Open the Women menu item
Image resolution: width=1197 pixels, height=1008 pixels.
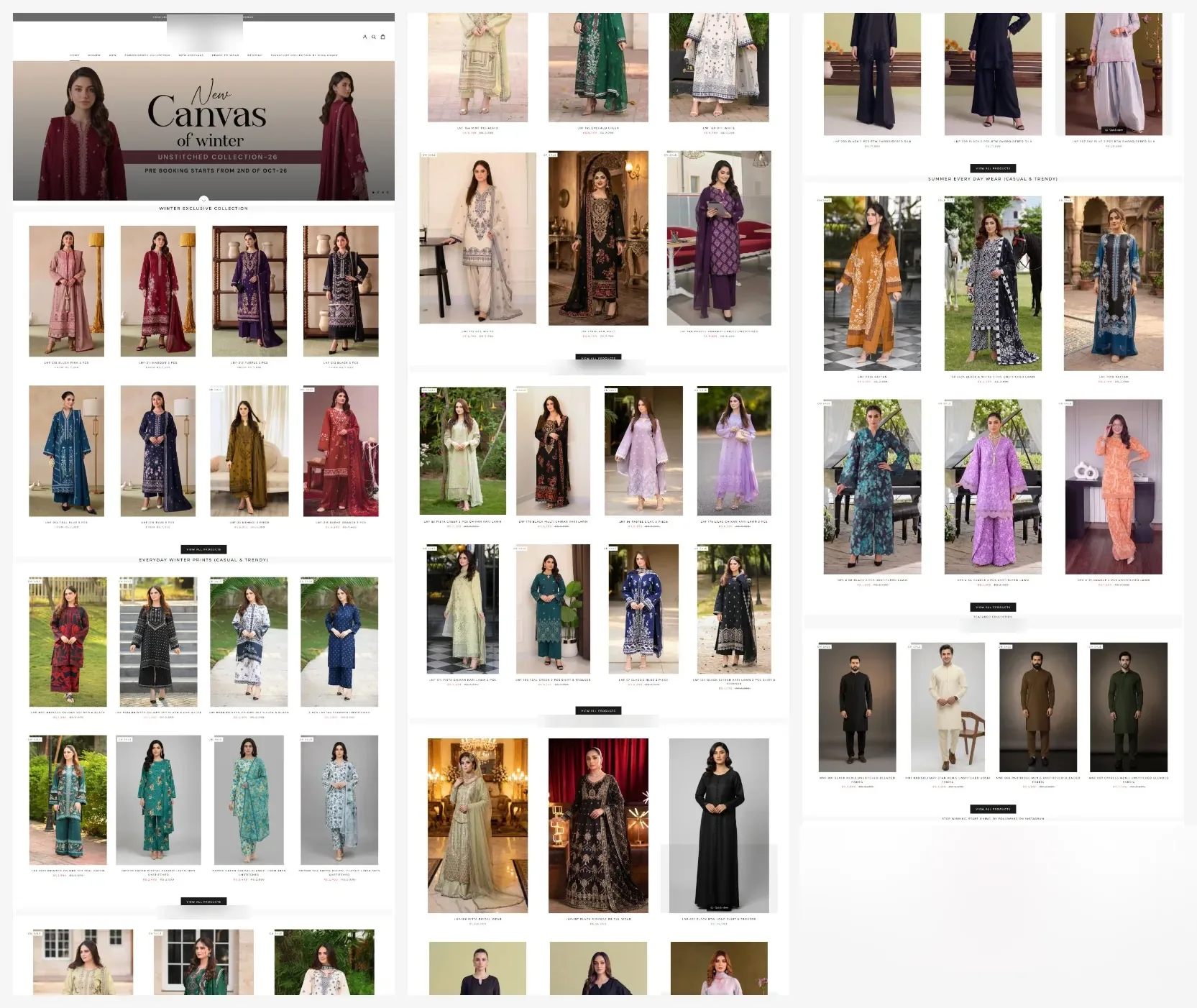pos(94,55)
